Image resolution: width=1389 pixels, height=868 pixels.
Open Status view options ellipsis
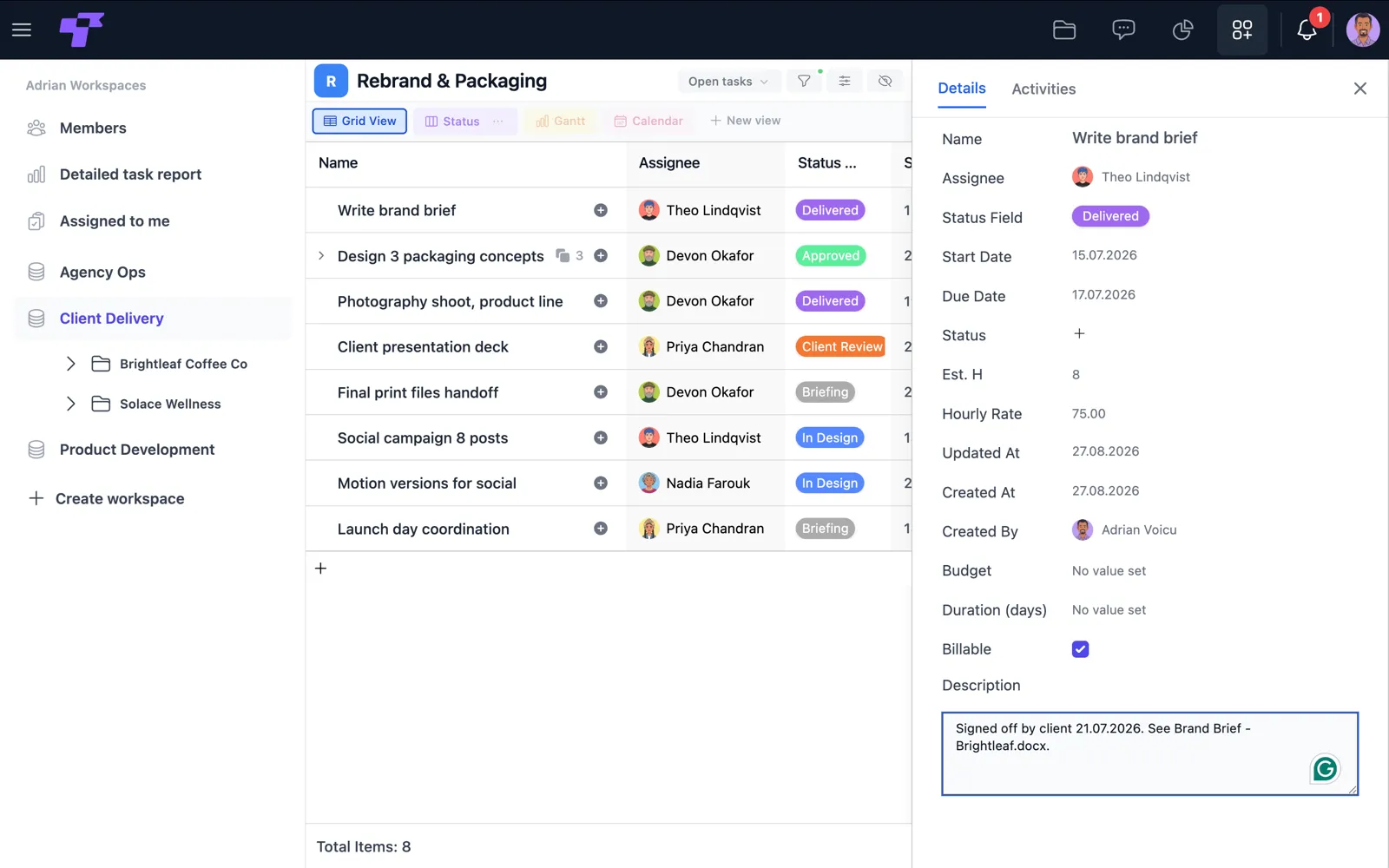[x=498, y=122]
